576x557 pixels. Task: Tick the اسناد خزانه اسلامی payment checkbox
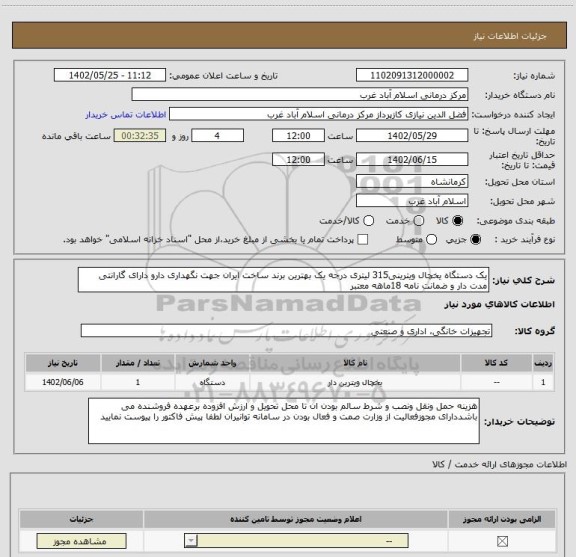pos(363,240)
